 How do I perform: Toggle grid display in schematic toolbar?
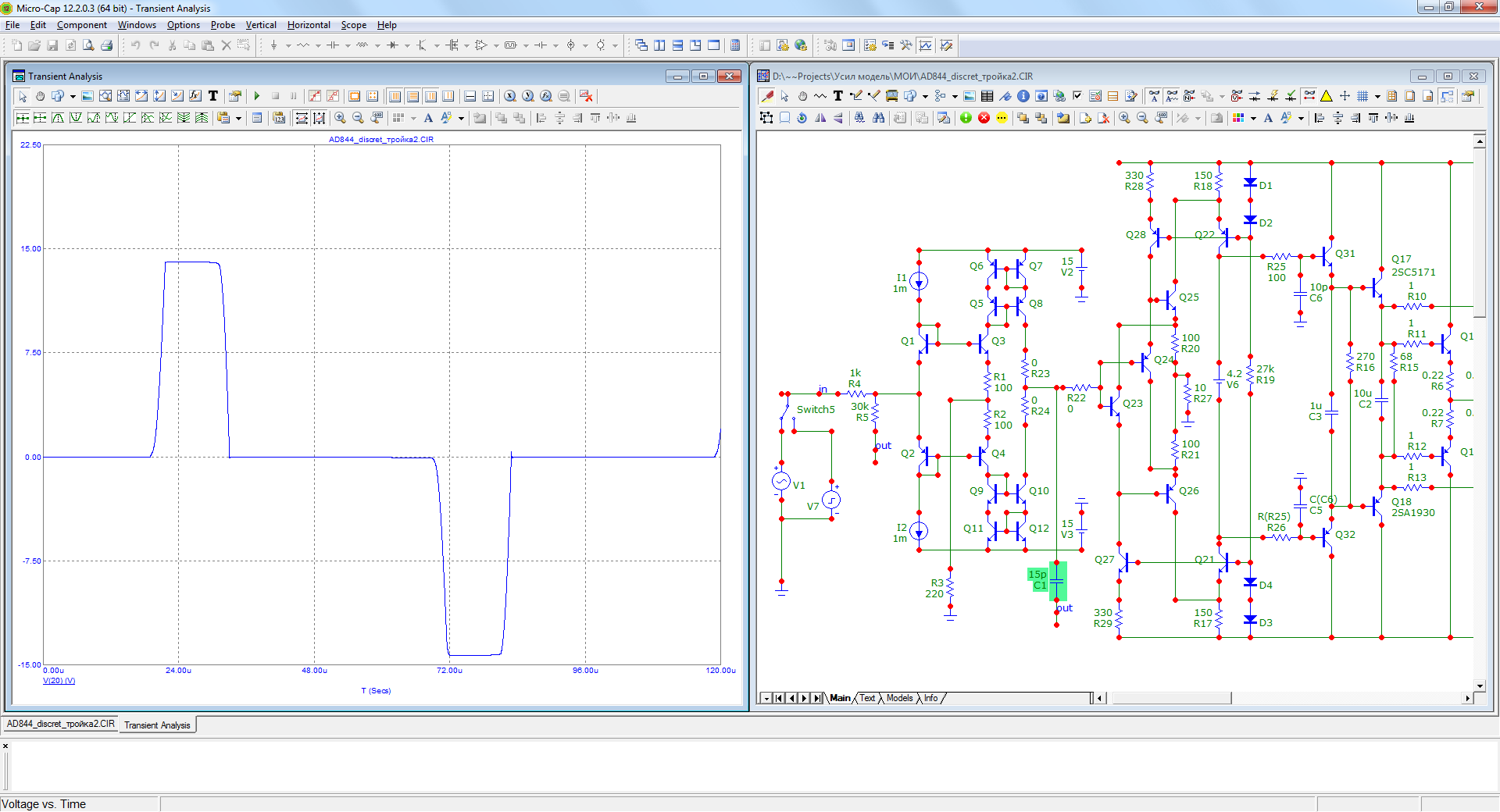coord(1362,96)
